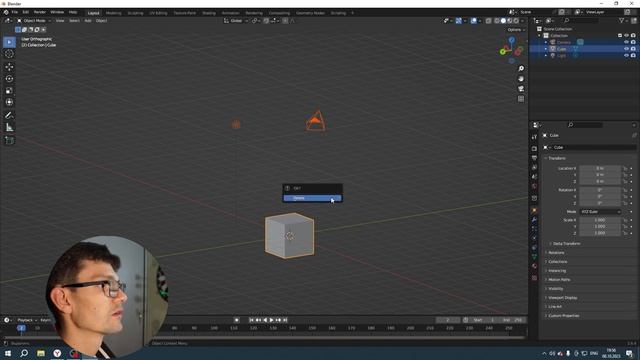640x360 pixels.
Task: Open the Render properties tab icon
Action: coord(534,149)
